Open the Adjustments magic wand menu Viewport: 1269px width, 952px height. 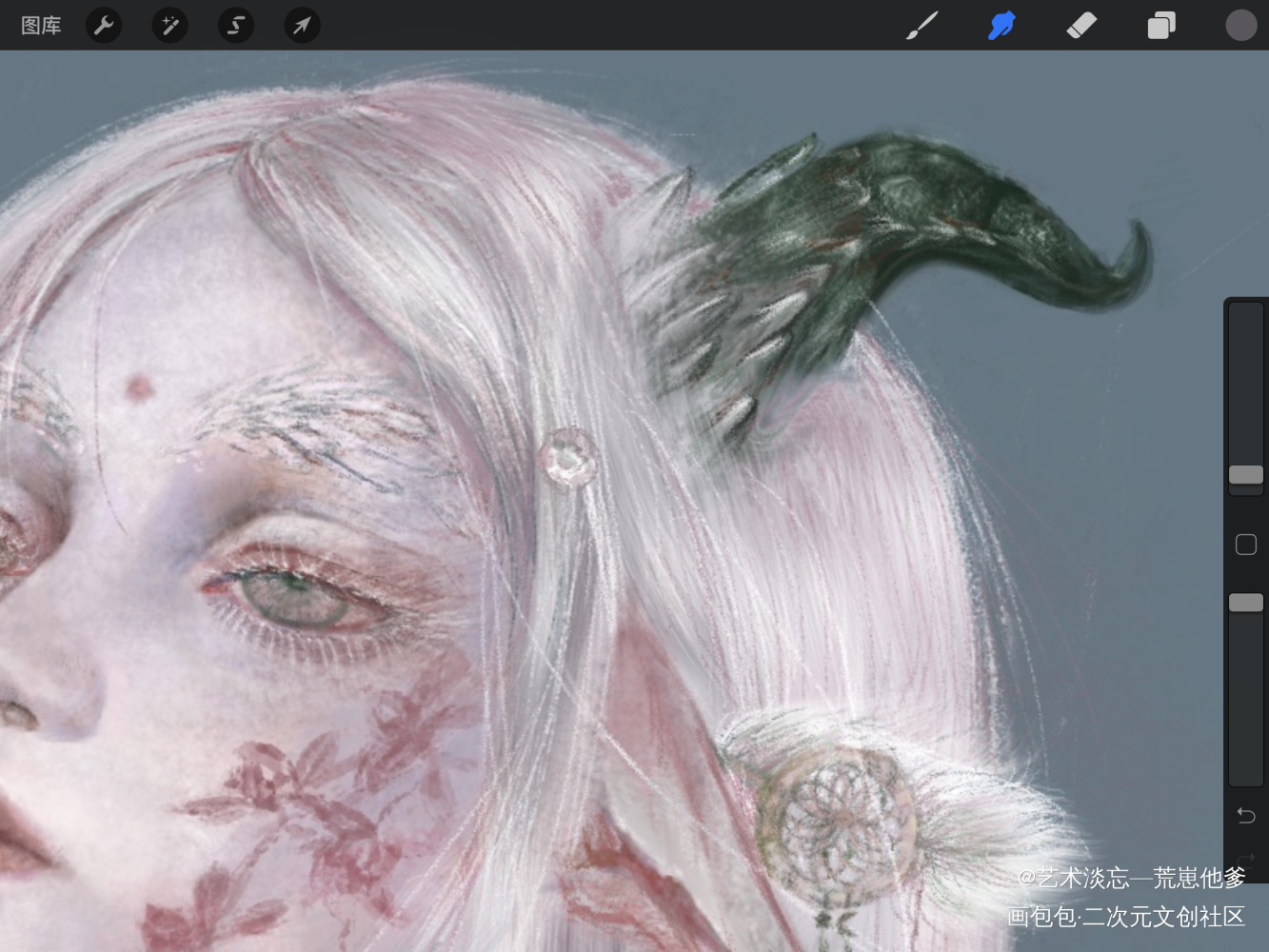(169, 26)
